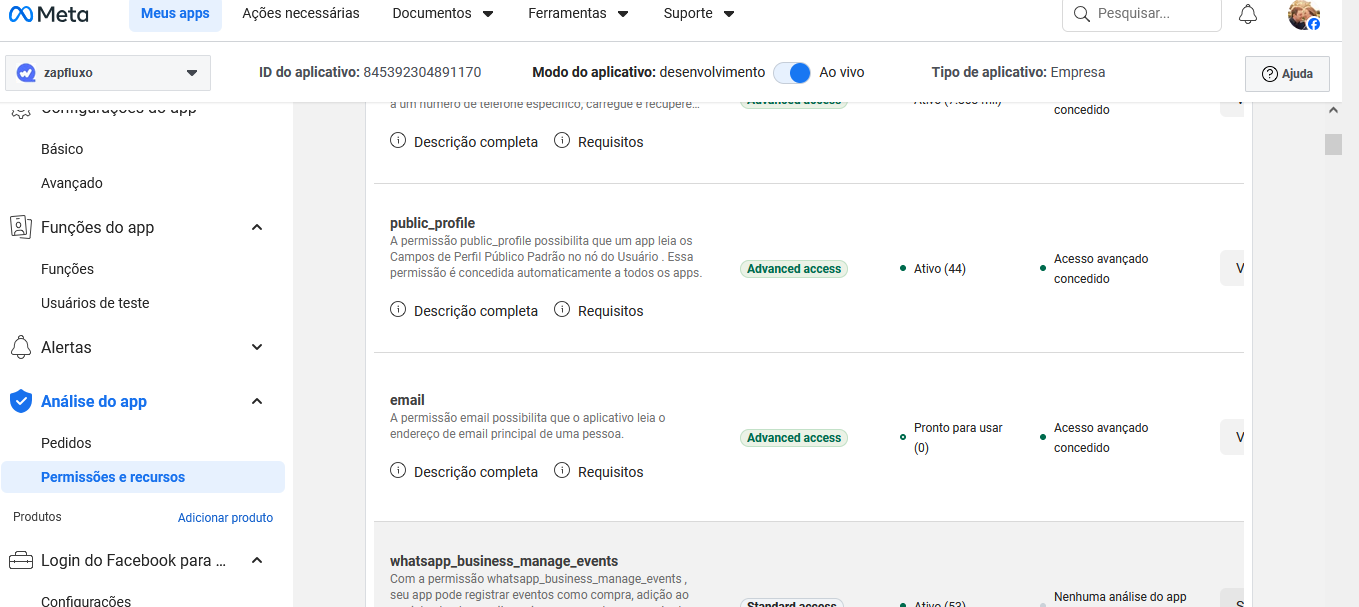Toggle app mode to Ao vivo
The height and width of the screenshot is (607, 1359).
(x=792, y=73)
